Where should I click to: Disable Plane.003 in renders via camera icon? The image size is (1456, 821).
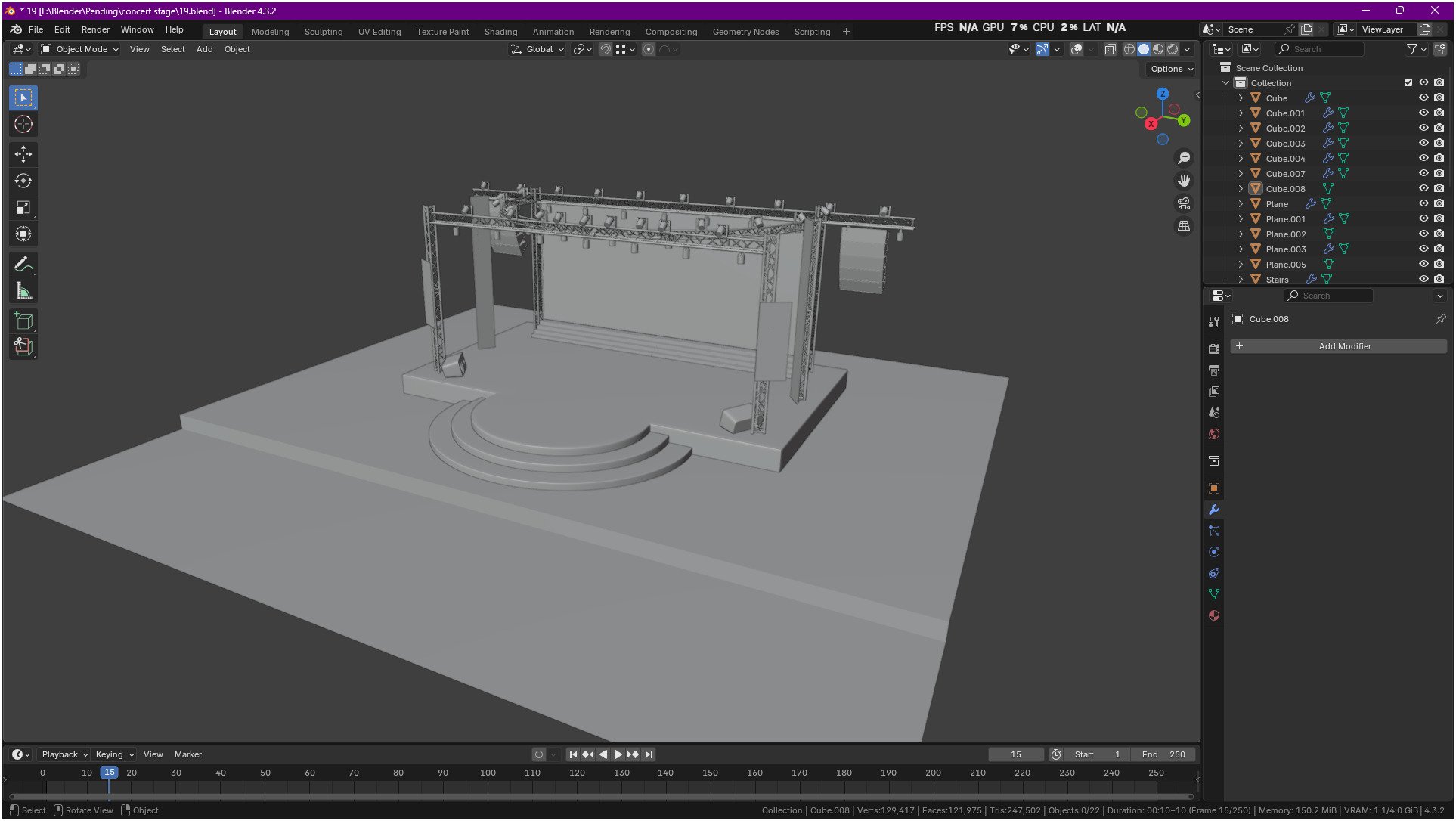pos(1439,249)
